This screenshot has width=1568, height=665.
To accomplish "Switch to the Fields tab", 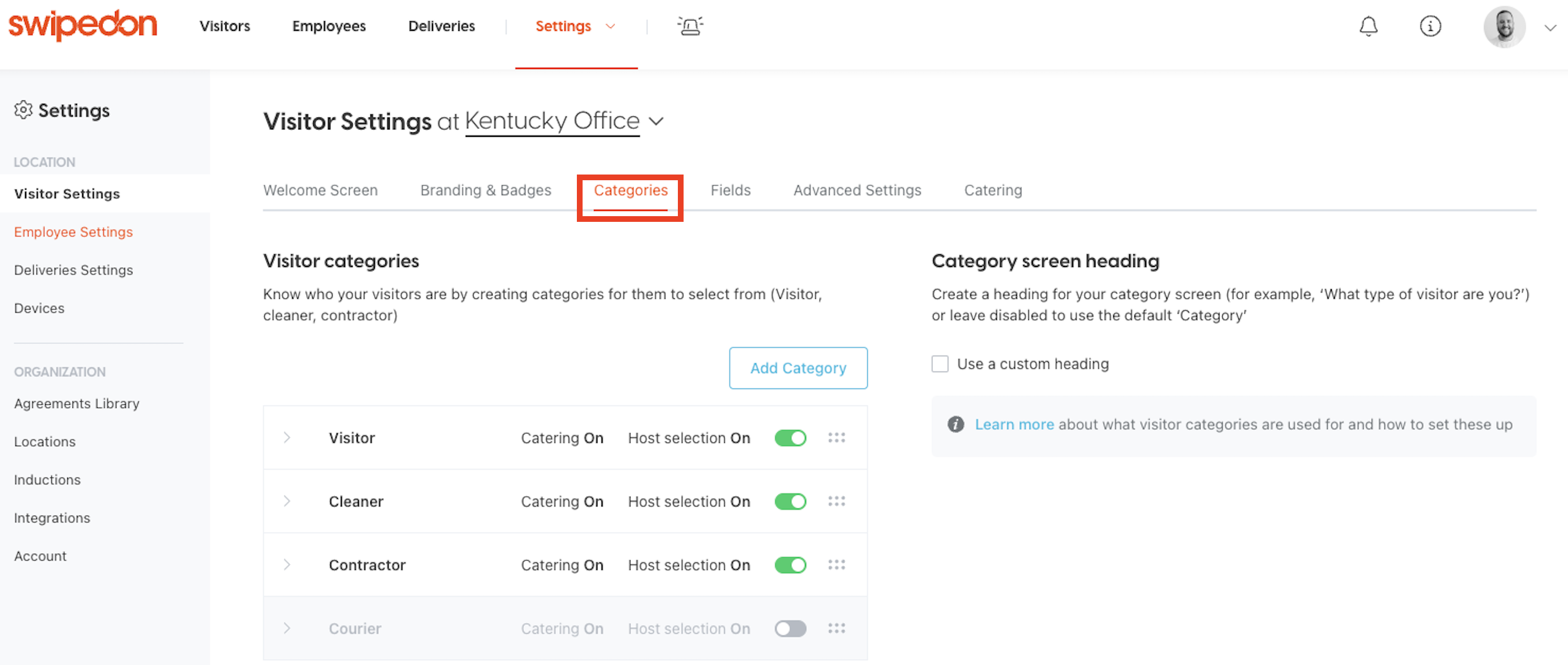I will click(x=730, y=190).
